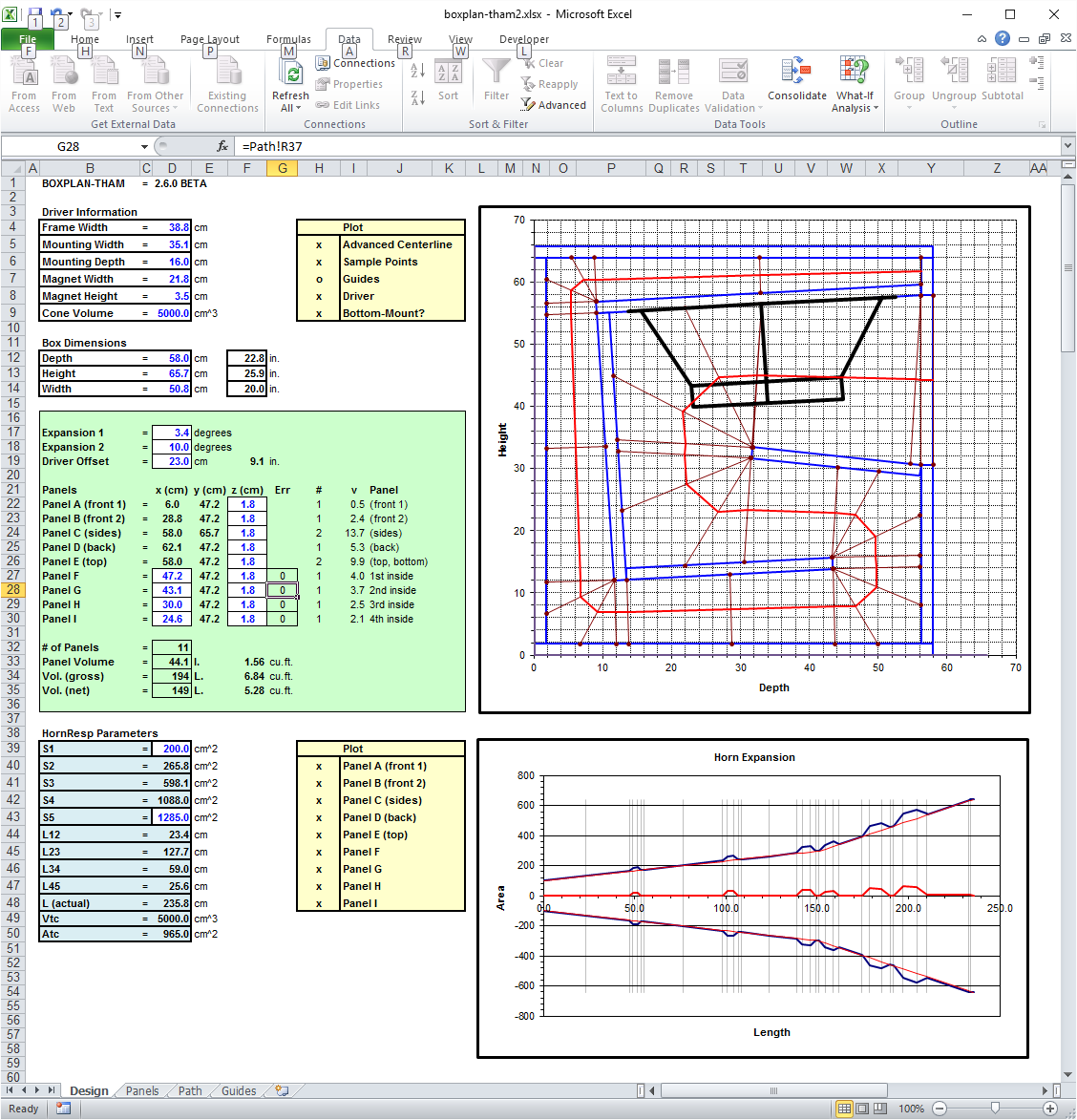1077x1120 pixels.
Task: Click Hide Detail icon in Outline
Action: coord(1037,84)
